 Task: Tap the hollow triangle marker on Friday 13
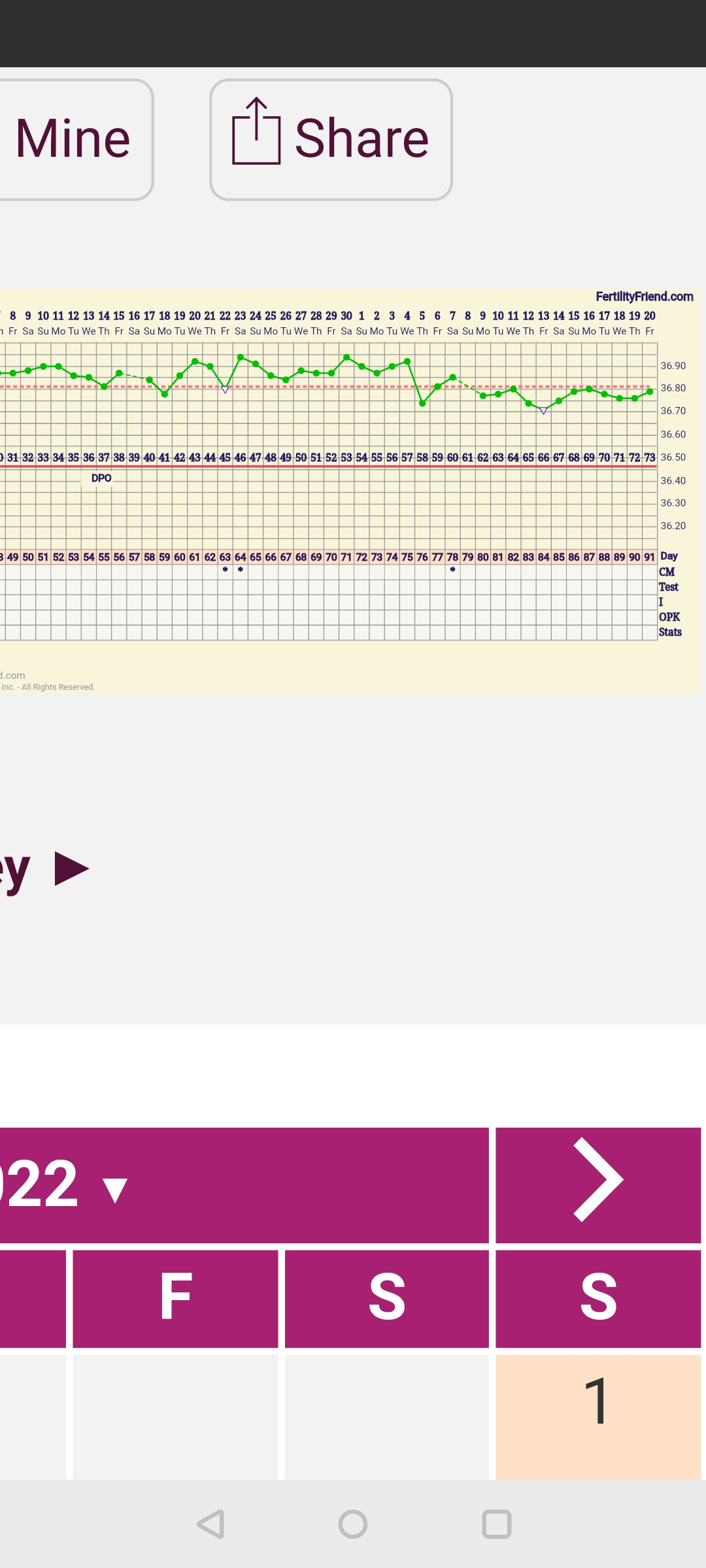(543, 411)
